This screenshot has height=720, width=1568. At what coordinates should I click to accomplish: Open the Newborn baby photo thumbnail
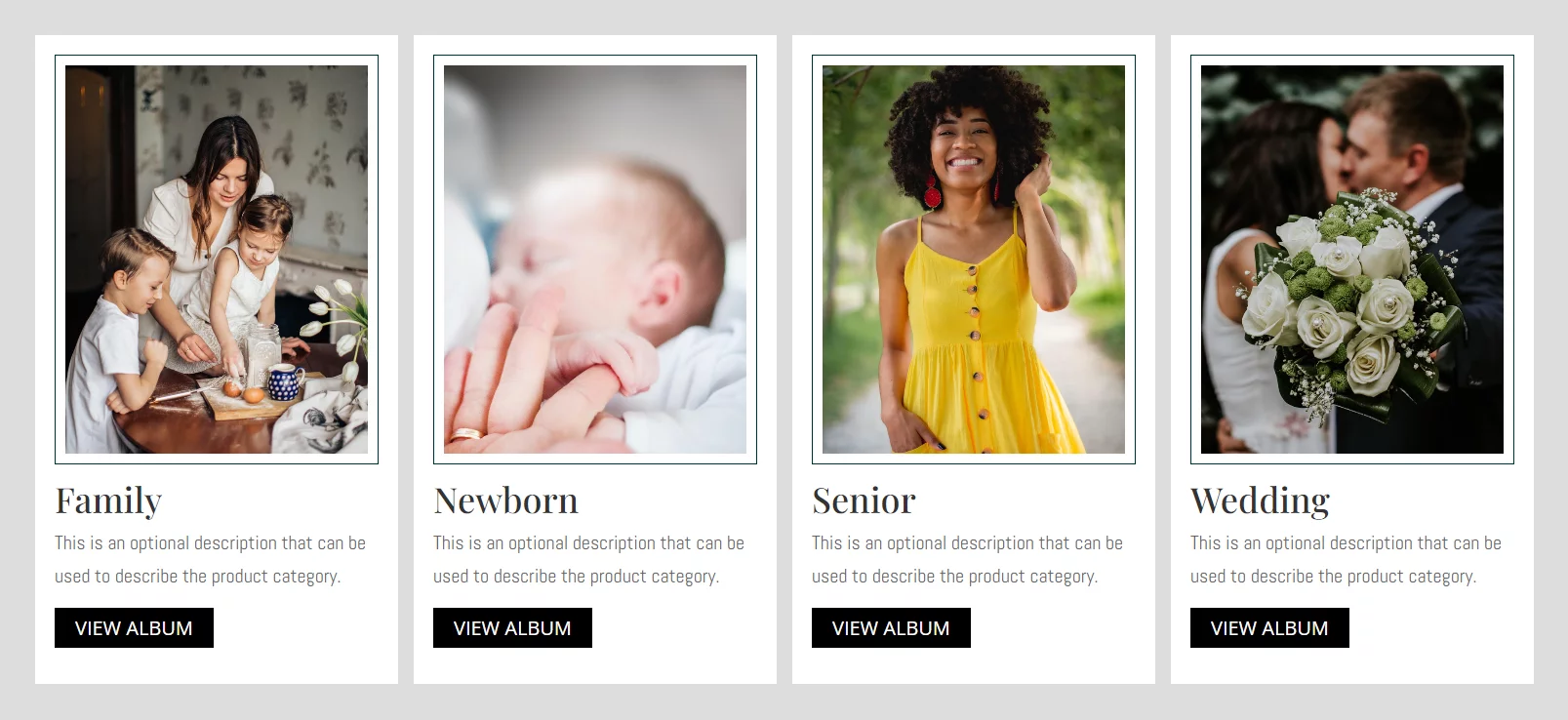[x=595, y=260]
